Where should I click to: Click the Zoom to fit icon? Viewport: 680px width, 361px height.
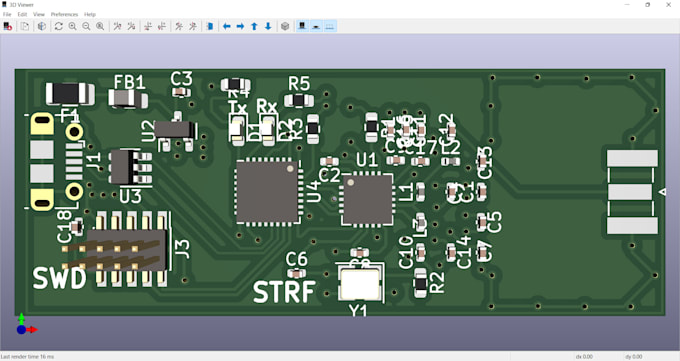(x=100, y=26)
